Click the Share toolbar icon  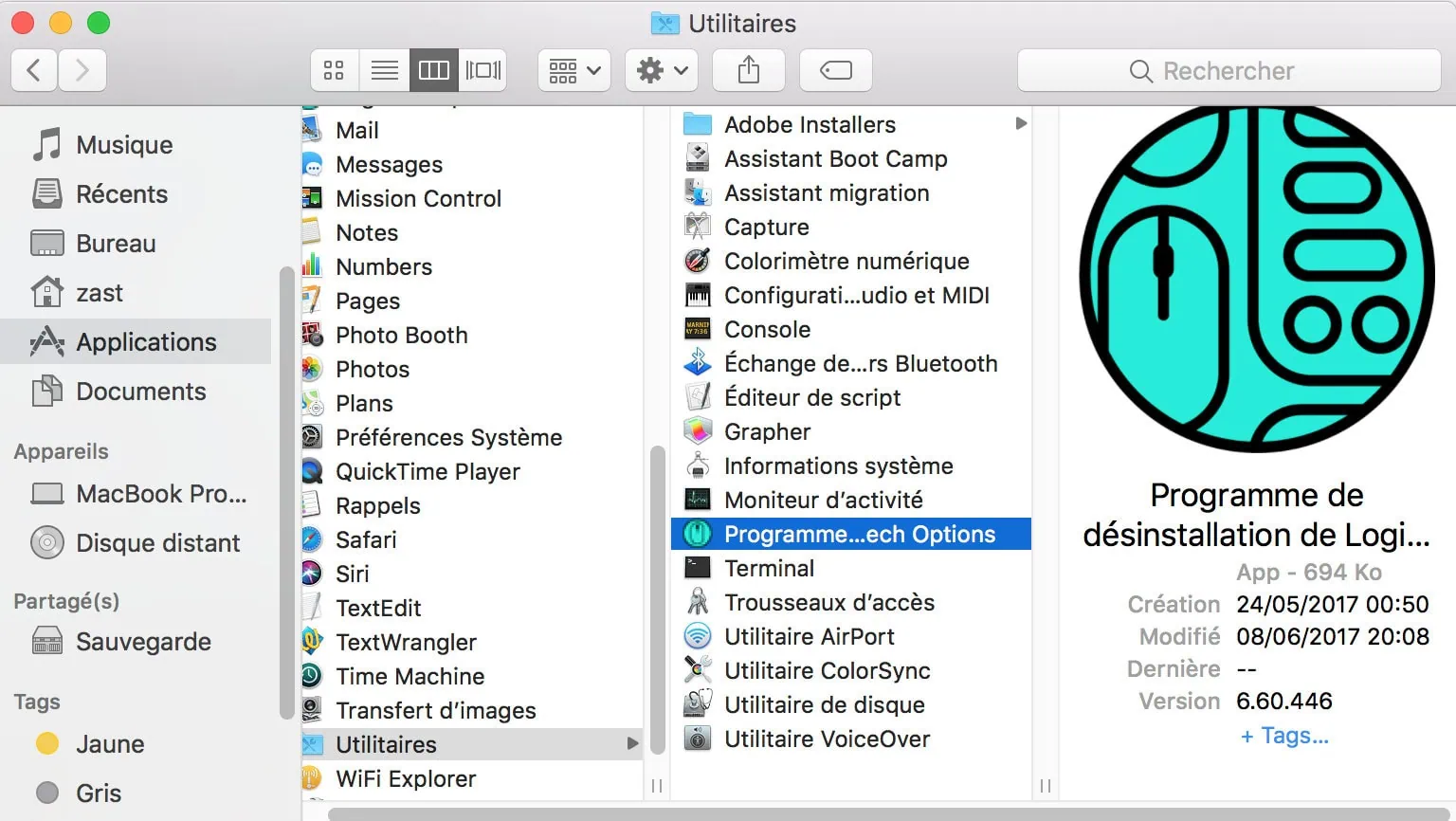(x=749, y=70)
